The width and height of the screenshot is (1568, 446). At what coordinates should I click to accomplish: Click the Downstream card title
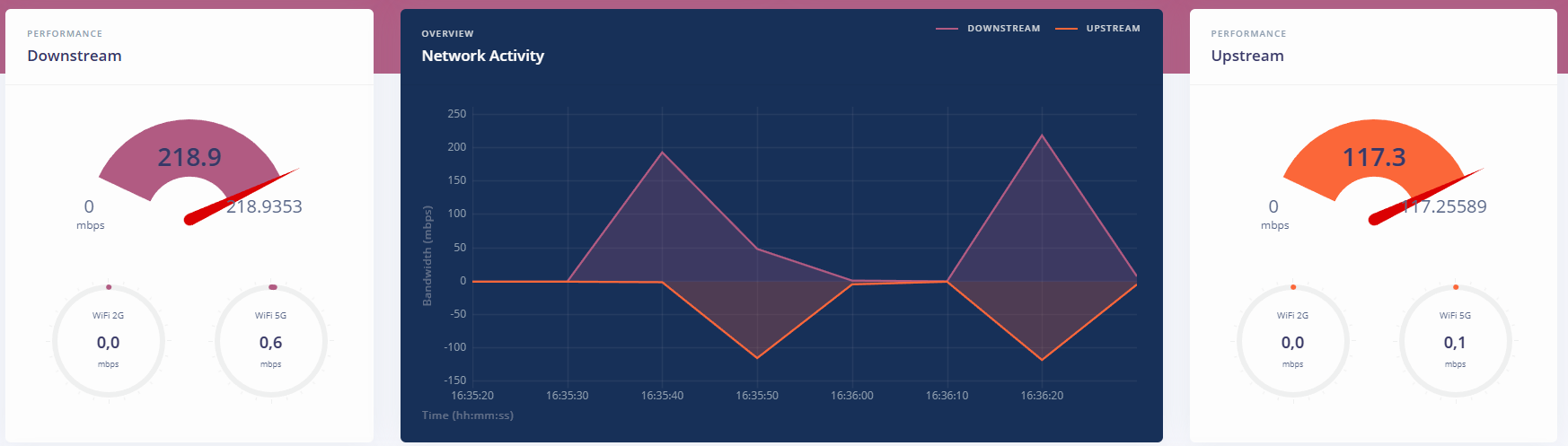pyautogui.click(x=75, y=56)
